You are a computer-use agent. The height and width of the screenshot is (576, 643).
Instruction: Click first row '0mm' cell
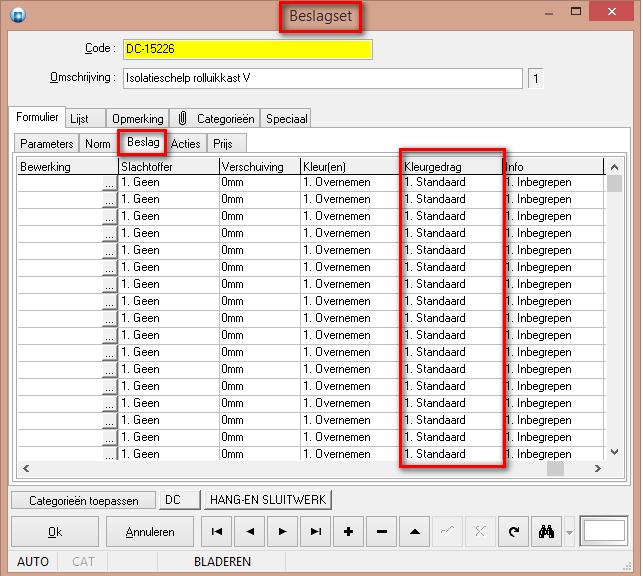click(x=260, y=182)
